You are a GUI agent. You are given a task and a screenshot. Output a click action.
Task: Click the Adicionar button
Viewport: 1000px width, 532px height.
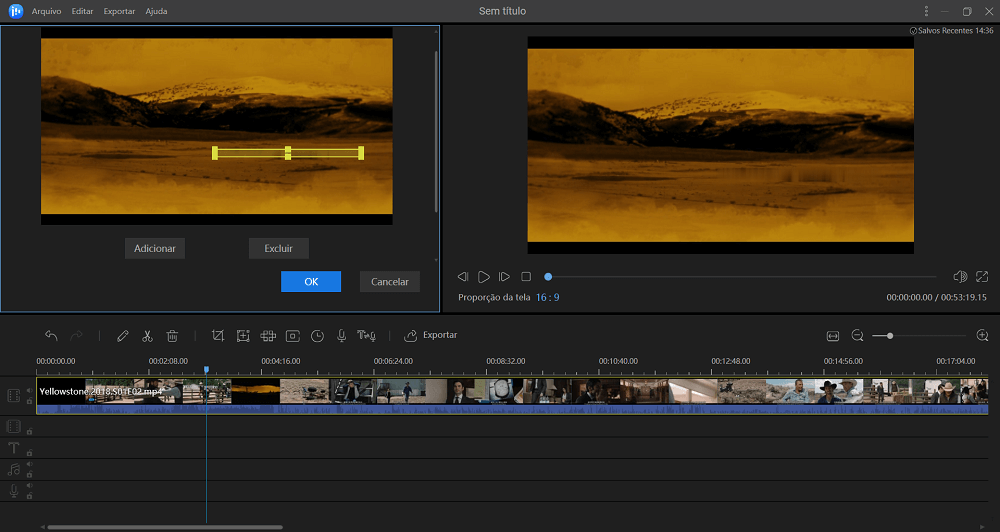[155, 248]
